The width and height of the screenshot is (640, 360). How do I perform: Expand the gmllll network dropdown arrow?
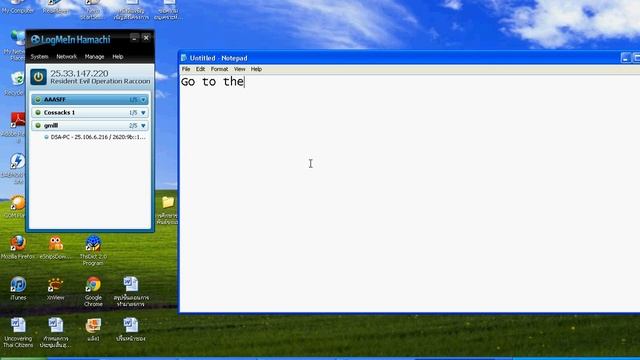click(x=143, y=126)
